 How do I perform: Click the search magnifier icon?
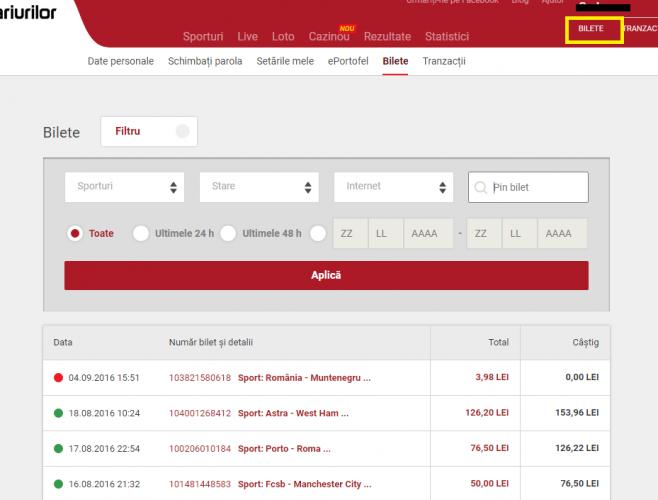[480, 187]
